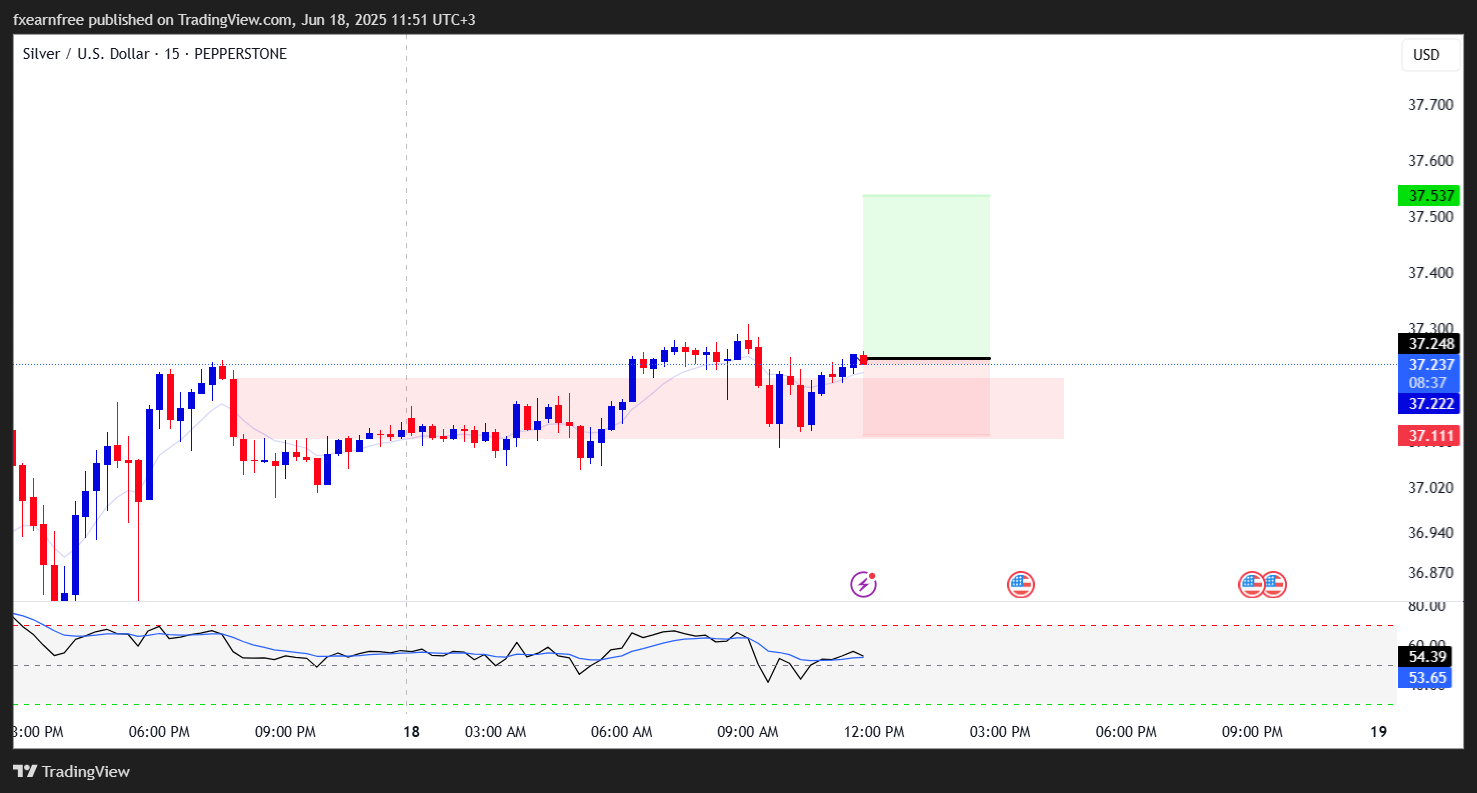1477x793 pixels.
Task: Click the black entry line of long position
Action: click(926, 358)
